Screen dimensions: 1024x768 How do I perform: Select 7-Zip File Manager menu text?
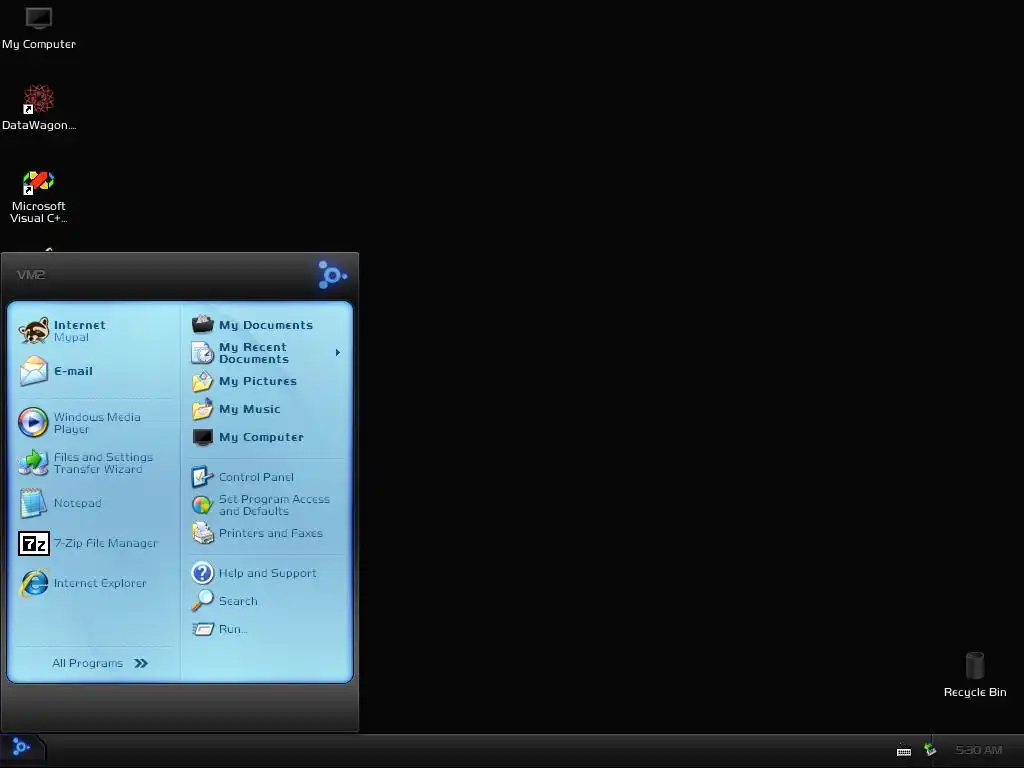pos(106,543)
